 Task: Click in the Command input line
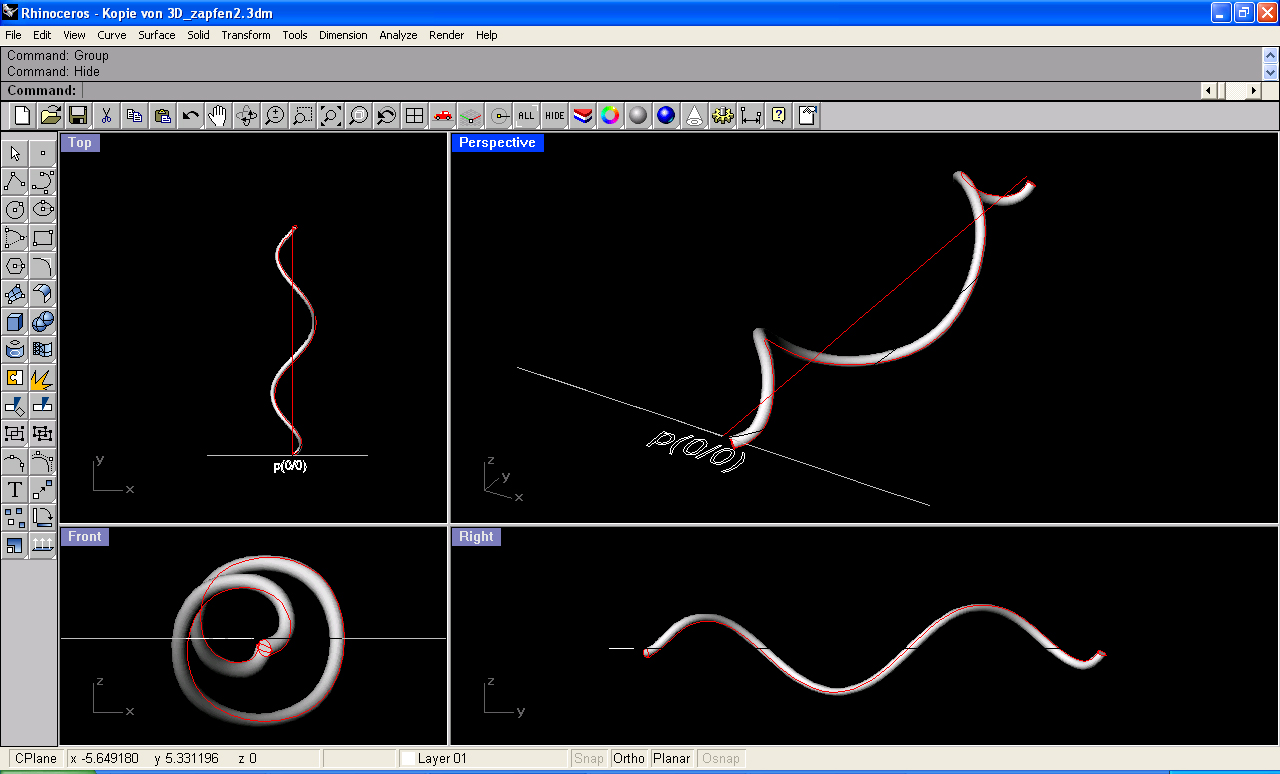pyautogui.click(x=640, y=90)
